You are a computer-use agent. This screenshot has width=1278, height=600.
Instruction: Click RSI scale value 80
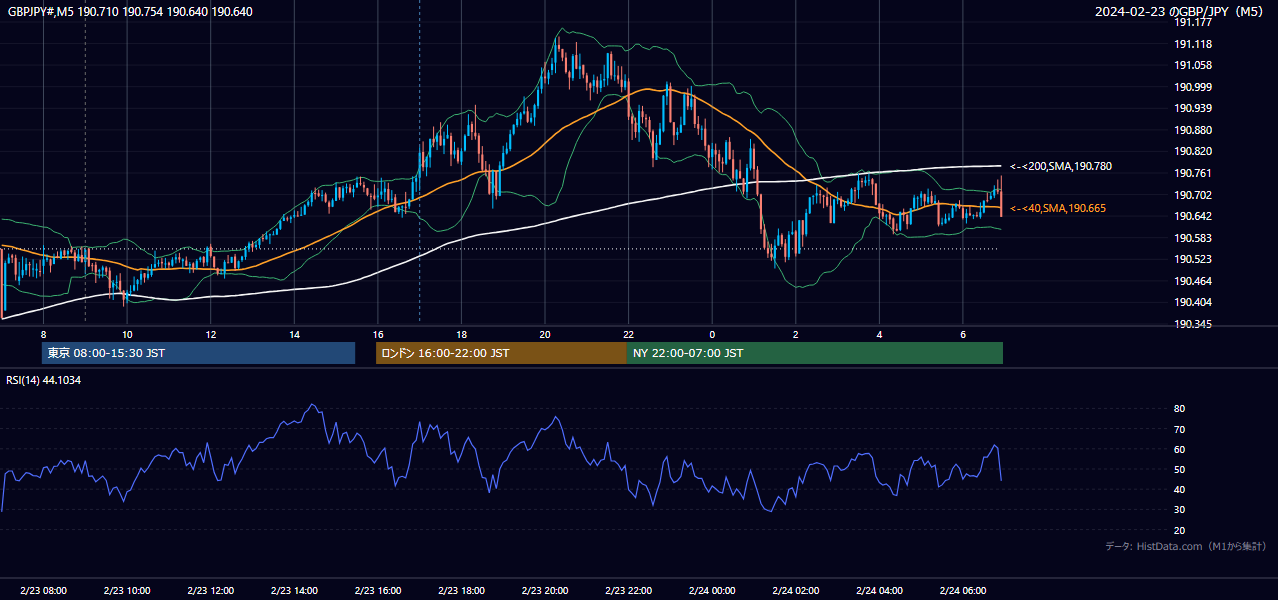1179,409
